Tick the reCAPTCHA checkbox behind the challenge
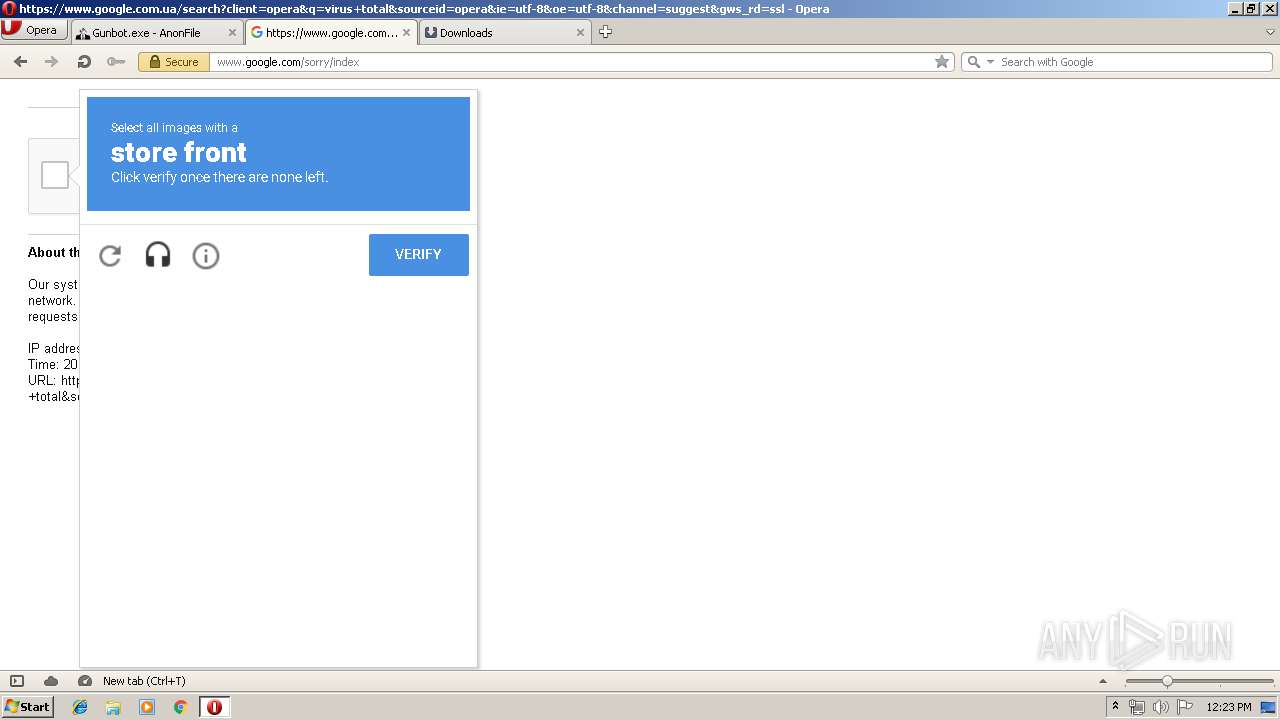 tap(55, 175)
